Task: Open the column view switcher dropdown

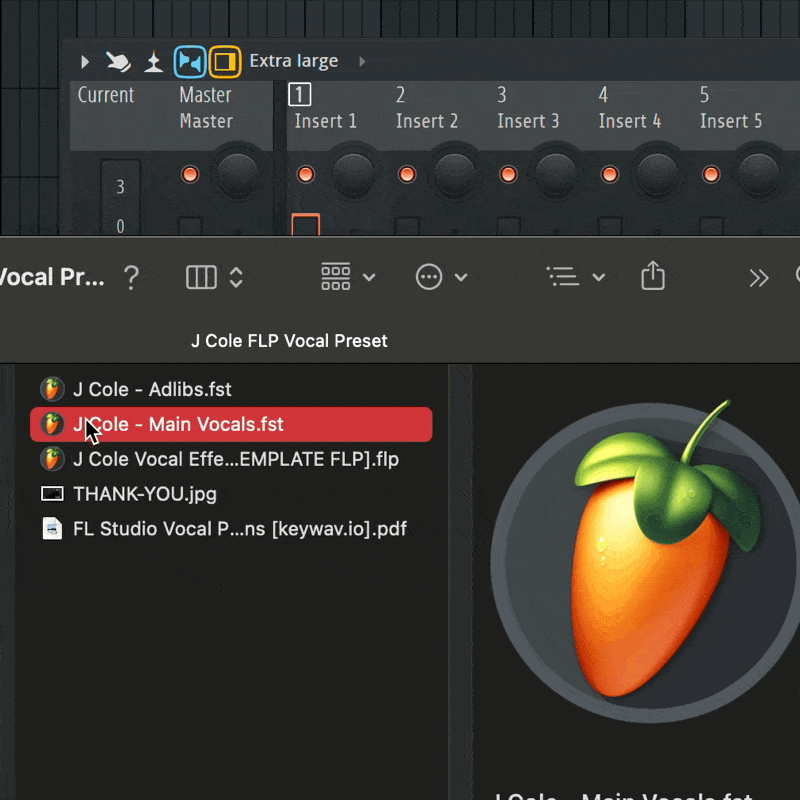Action: [x=215, y=277]
